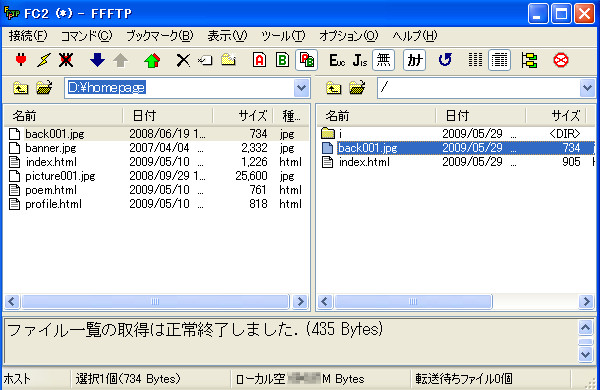This screenshot has width=600, height=390.
Task: Select JIS kanji code conversion
Action: coord(360,60)
